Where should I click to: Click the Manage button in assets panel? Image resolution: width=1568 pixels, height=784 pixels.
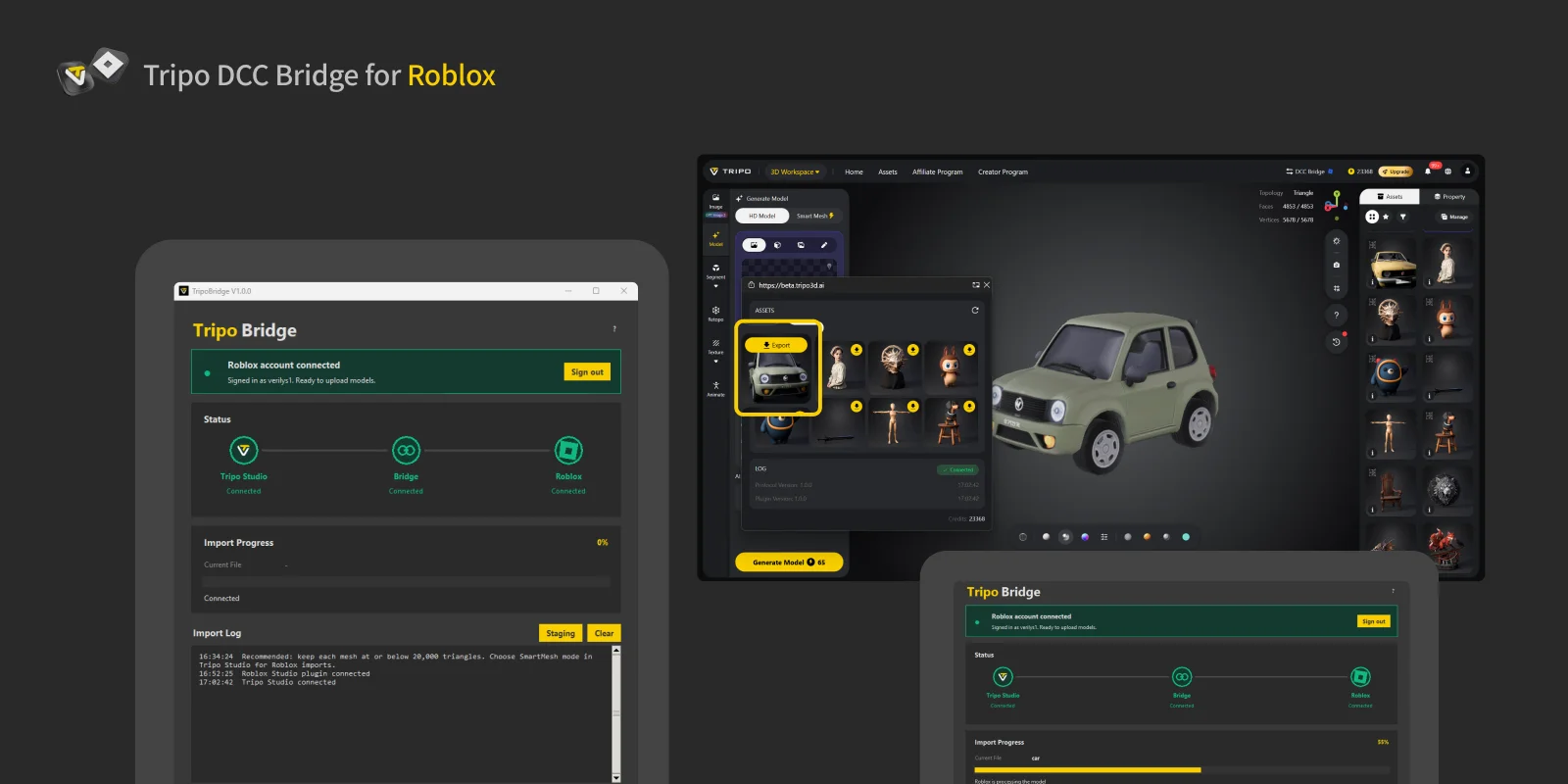pos(1454,217)
